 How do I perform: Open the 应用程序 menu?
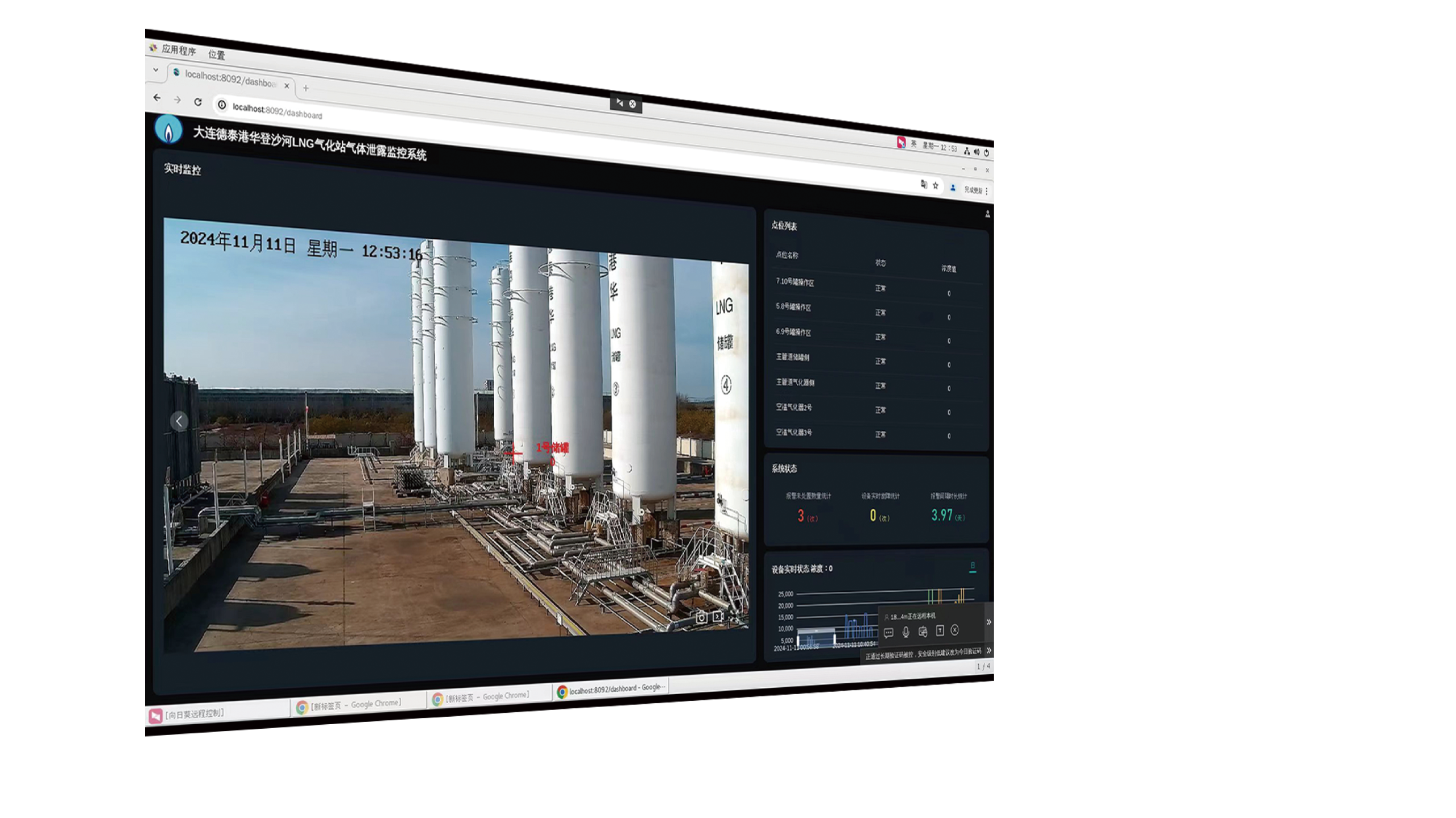tap(178, 50)
